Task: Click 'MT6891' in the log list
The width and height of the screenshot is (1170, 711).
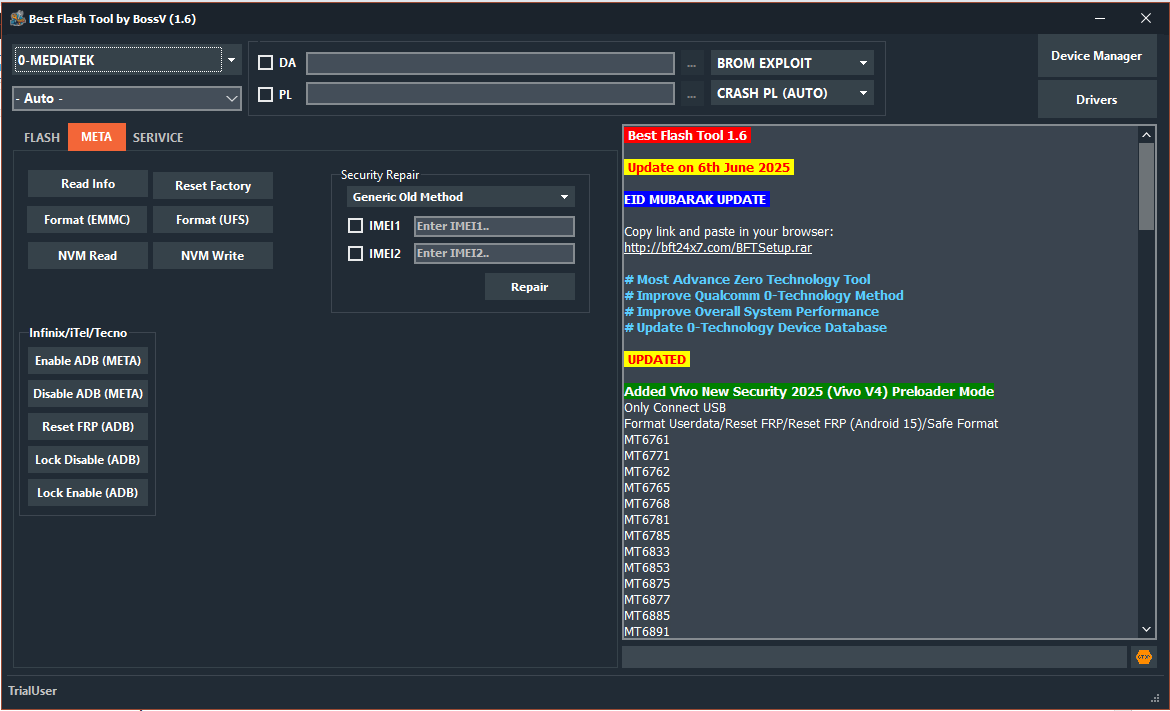Action: coord(647,632)
